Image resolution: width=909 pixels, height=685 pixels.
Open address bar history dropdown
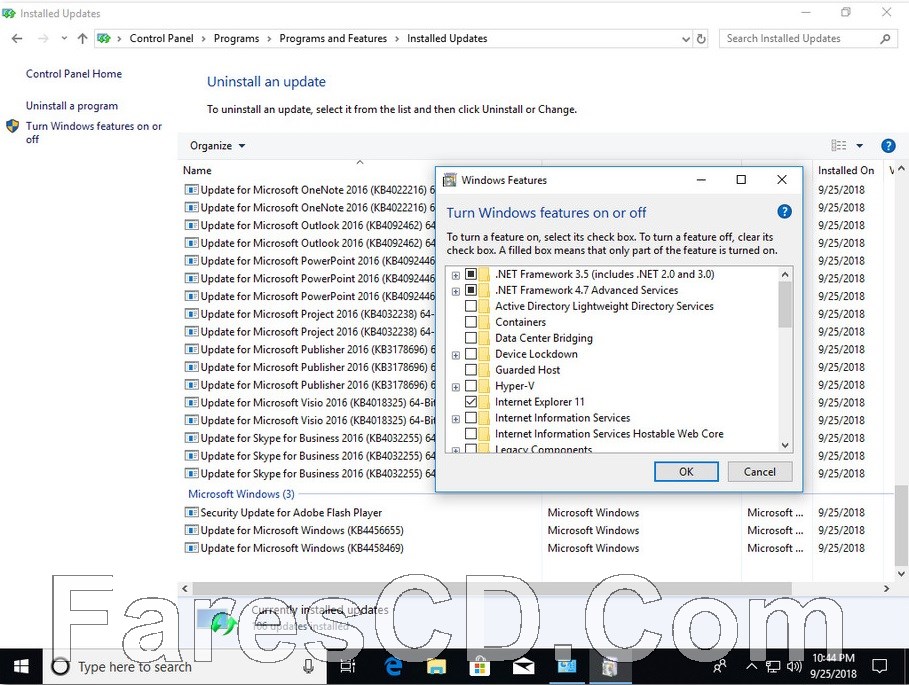click(x=686, y=39)
